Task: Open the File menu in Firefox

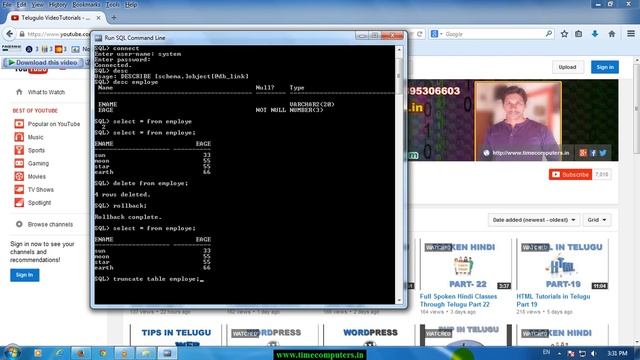Action: click(7, 5)
